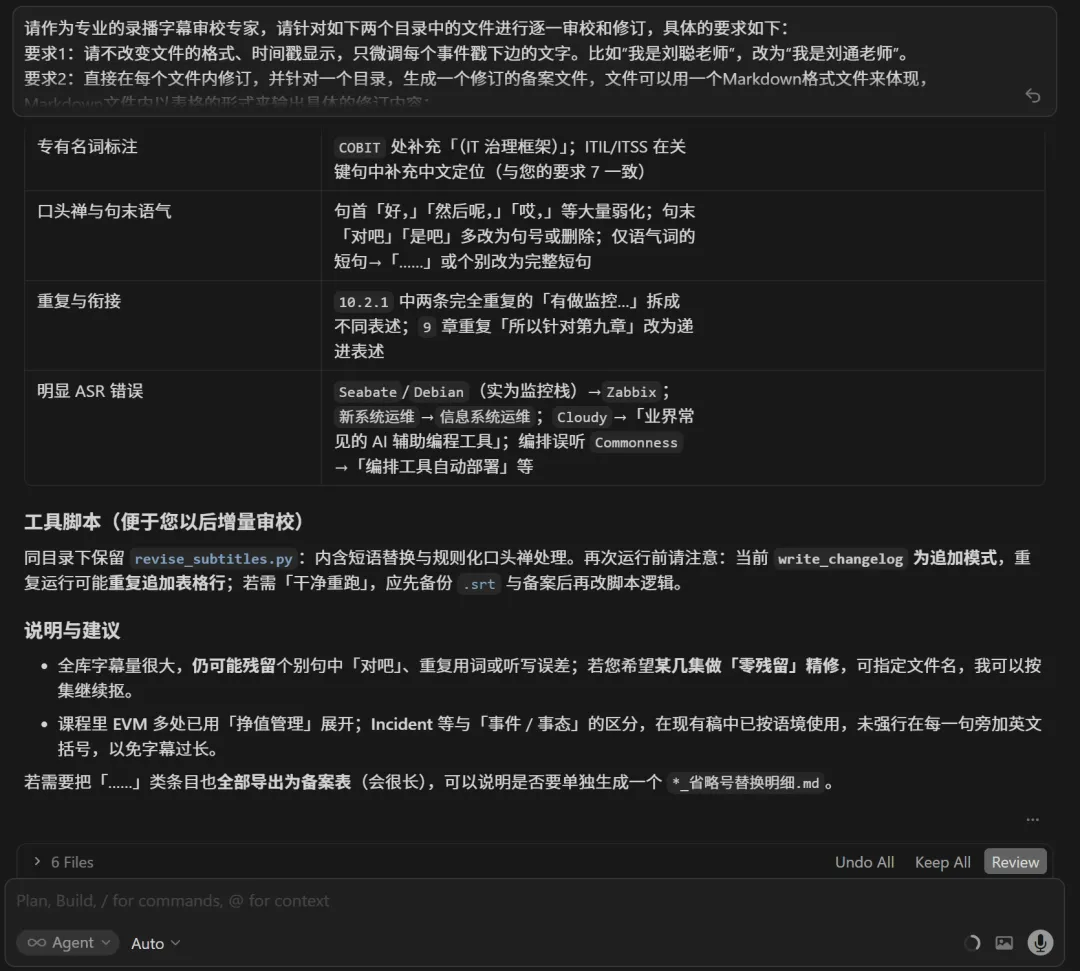Viewport: 1080px width, 971px height.
Task: Expand the 6 Files changed list
Action: click(x=63, y=862)
